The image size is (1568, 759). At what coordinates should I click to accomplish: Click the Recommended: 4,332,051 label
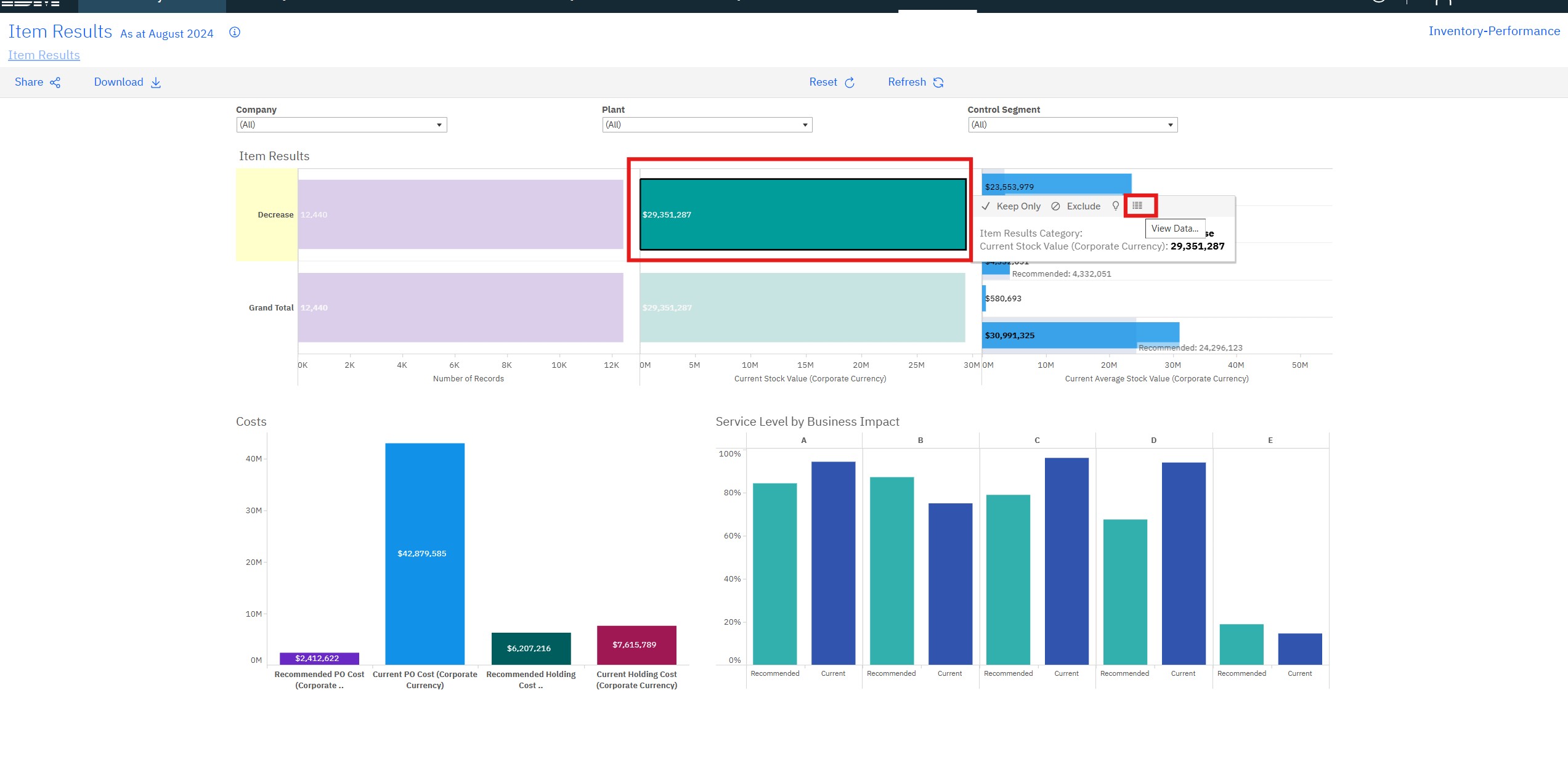pyautogui.click(x=1062, y=274)
